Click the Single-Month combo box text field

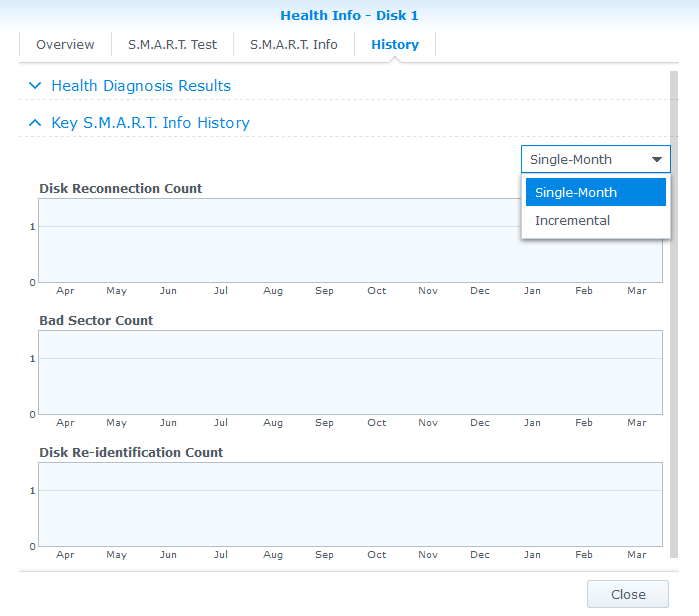pyautogui.click(x=580, y=160)
